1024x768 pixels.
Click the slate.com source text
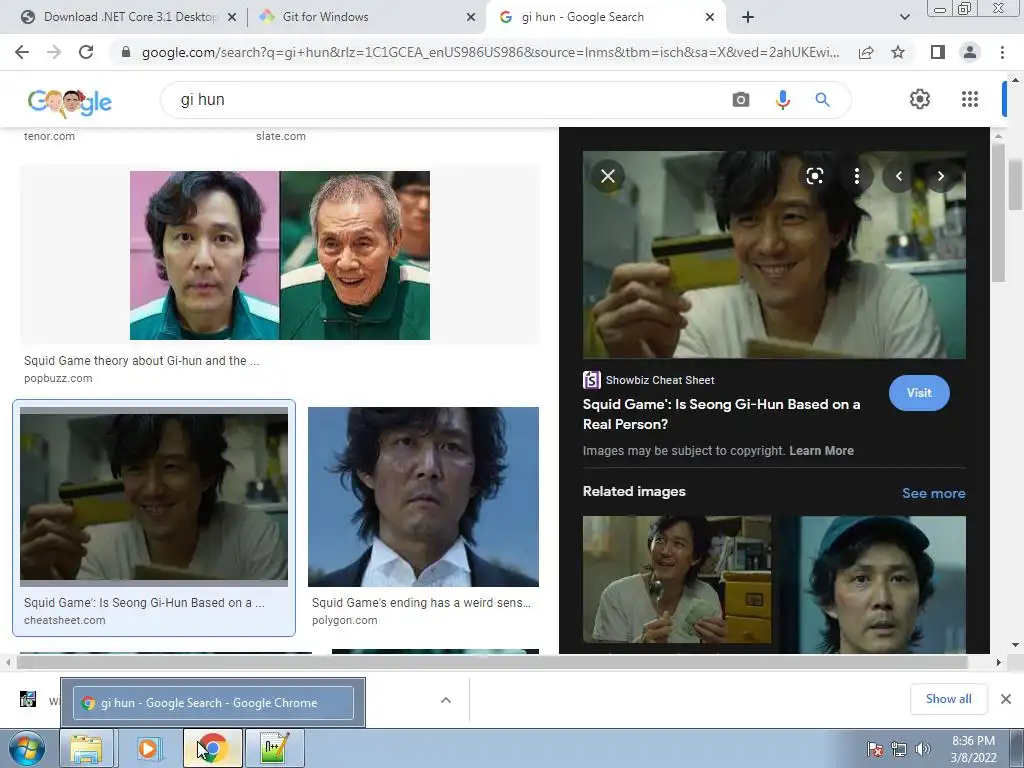coord(281,136)
